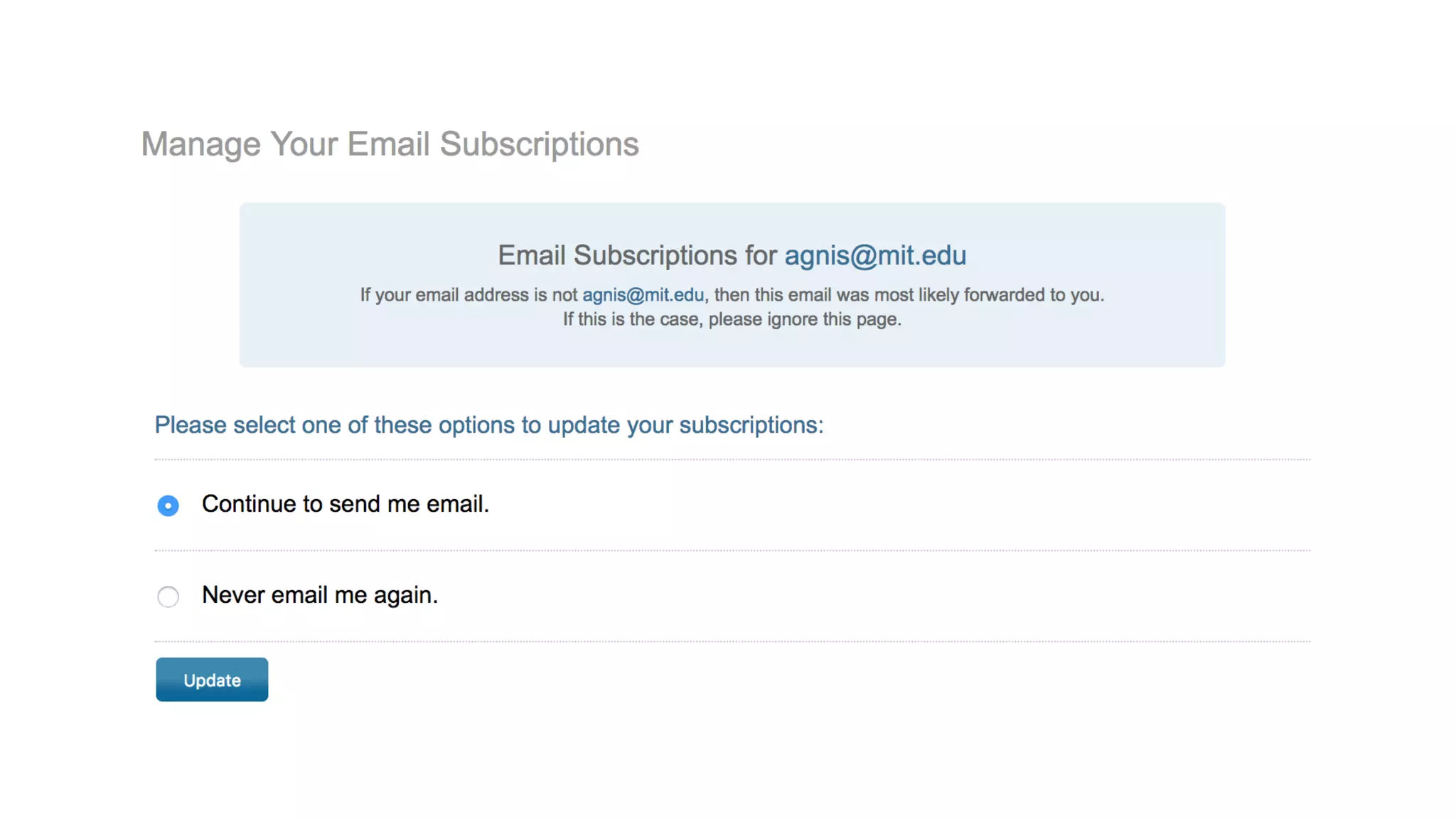Open the agnis@mit.edu link in the large heading
Viewport: 1456px width, 819px height.
[875, 256]
